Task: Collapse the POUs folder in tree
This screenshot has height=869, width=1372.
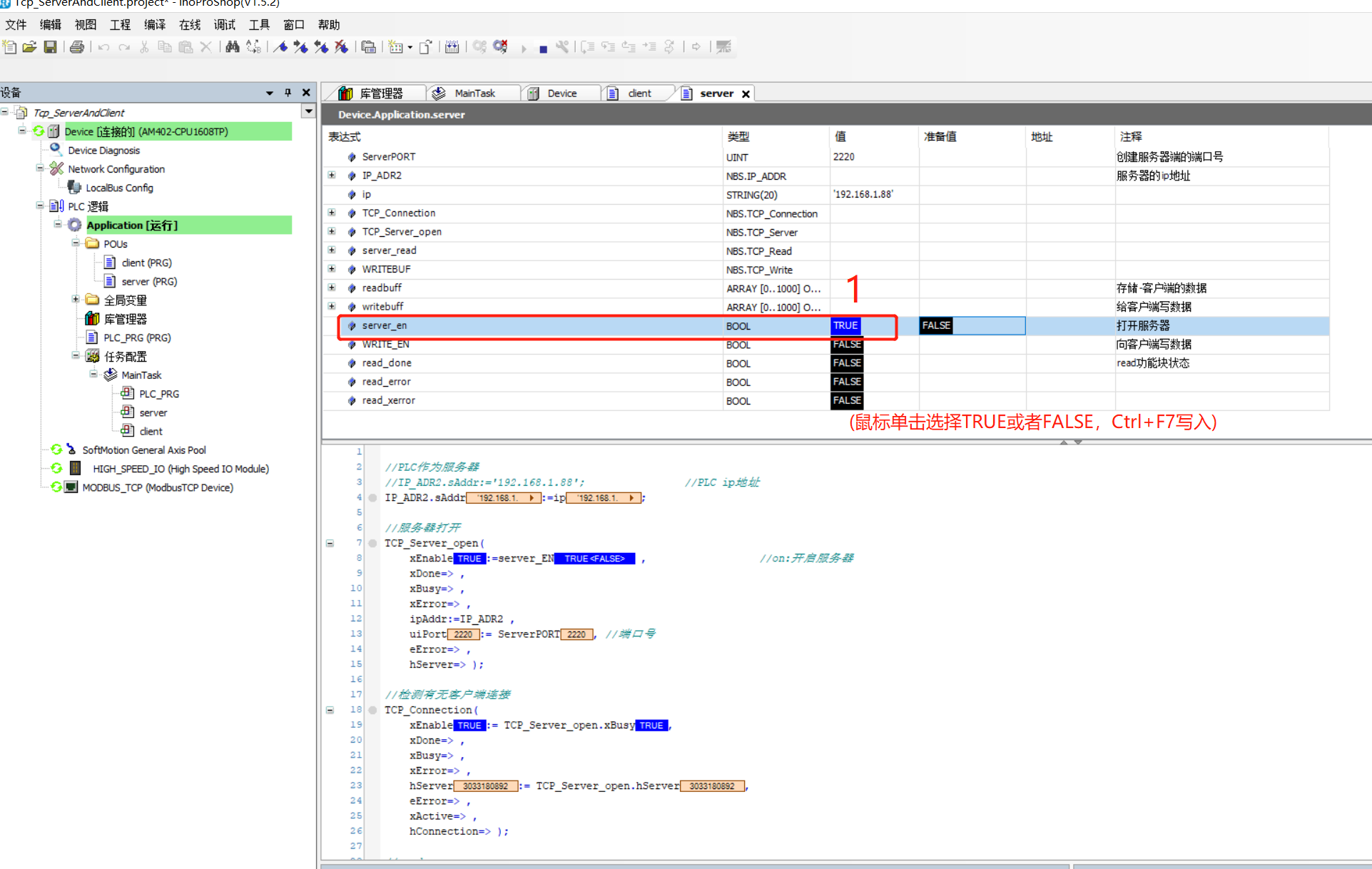Action: [x=76, y=243]
